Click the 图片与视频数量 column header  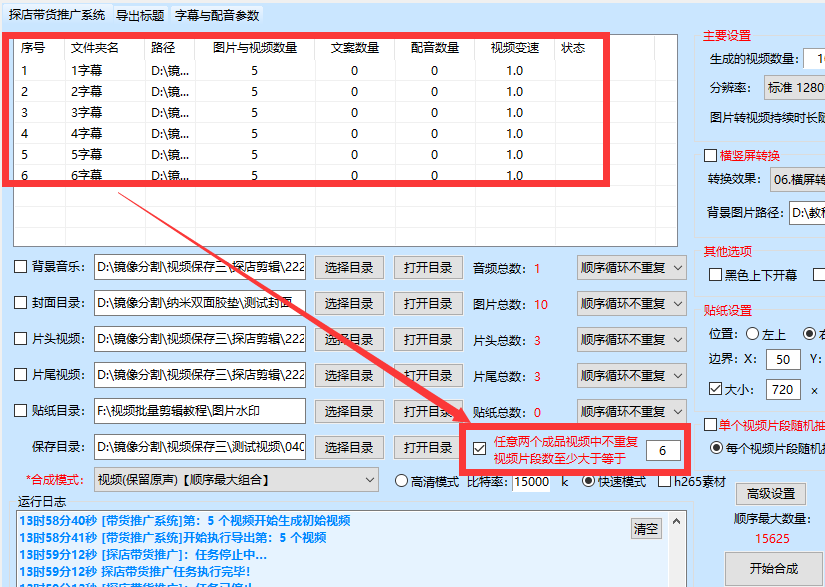255,48
